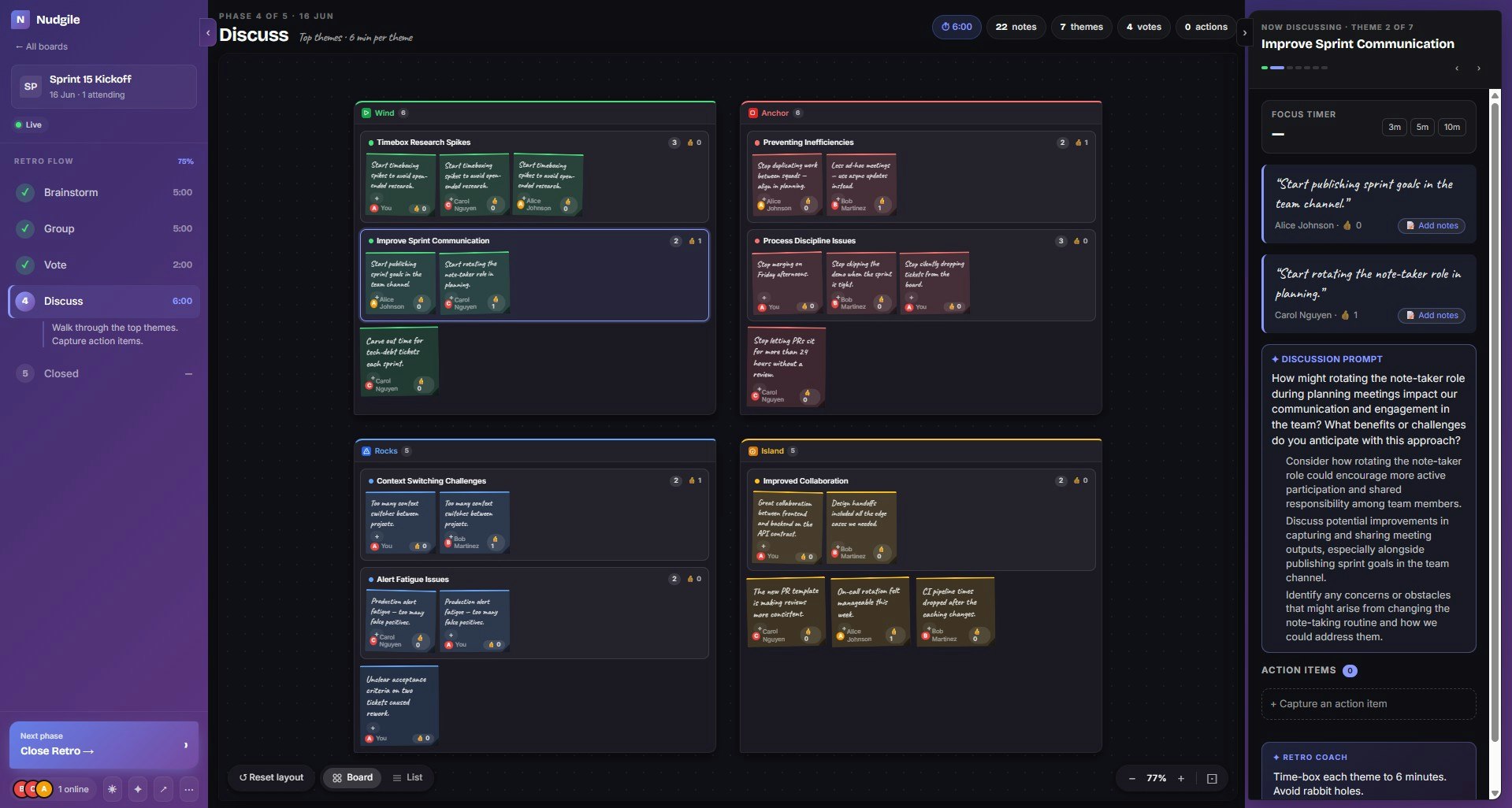The image size is (1512, 808).
Task: Click the Rocks quadrant header icon
Action: click(x=366, y=451)
